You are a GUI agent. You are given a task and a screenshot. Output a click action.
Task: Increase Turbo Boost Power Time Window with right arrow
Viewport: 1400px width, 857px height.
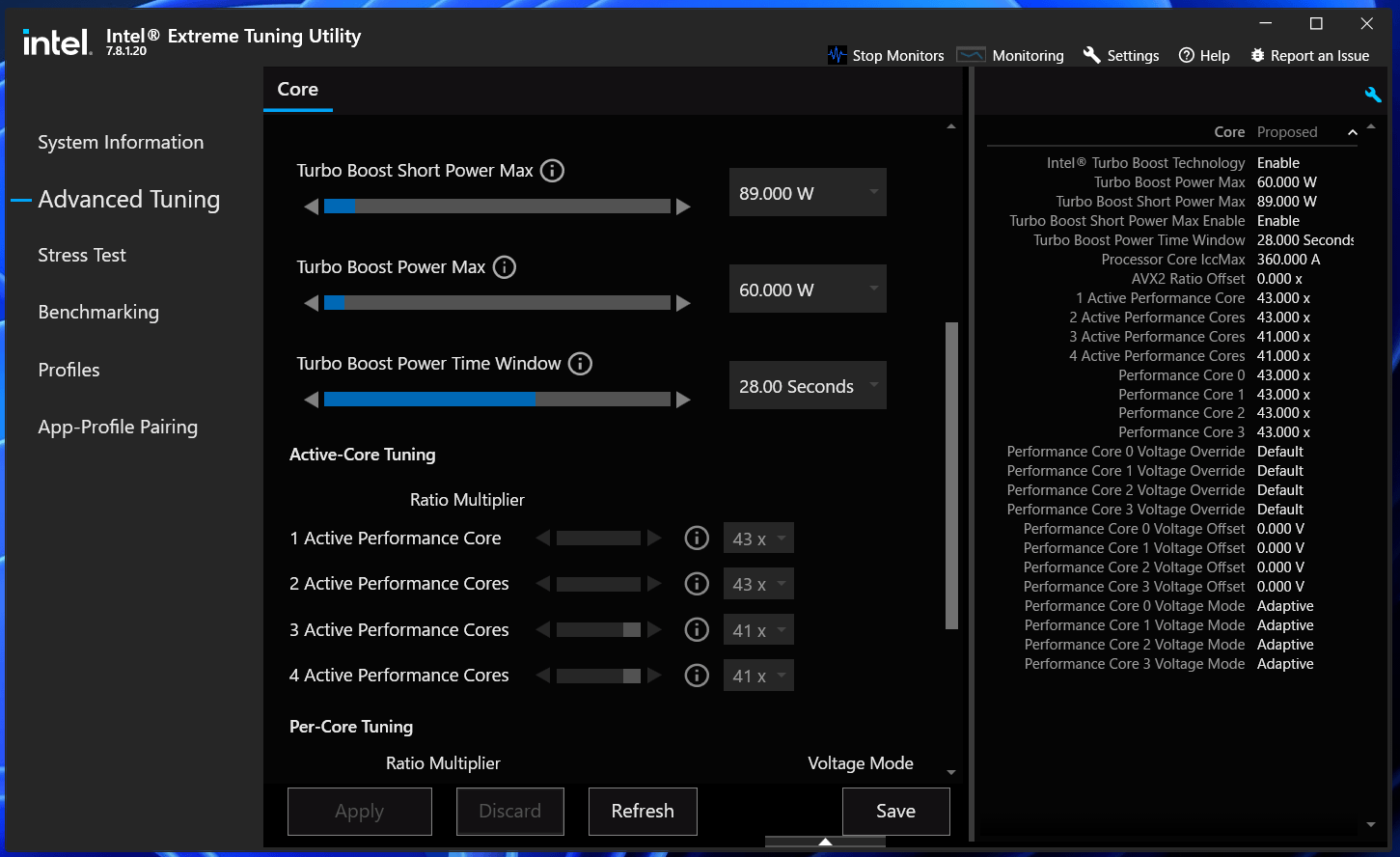click(683, 400)
